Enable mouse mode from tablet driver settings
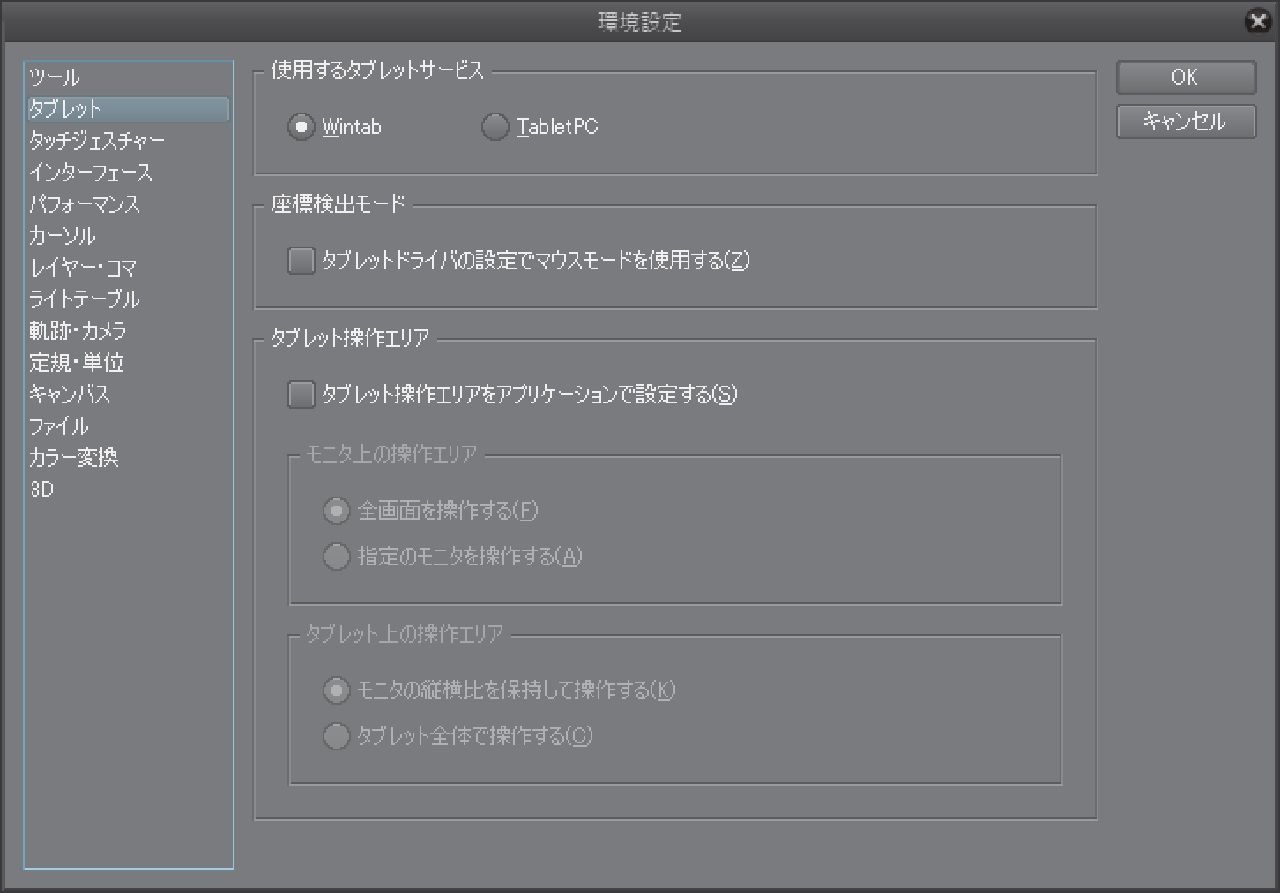Viewport: 1280px width, 893px height. [300, 260]
